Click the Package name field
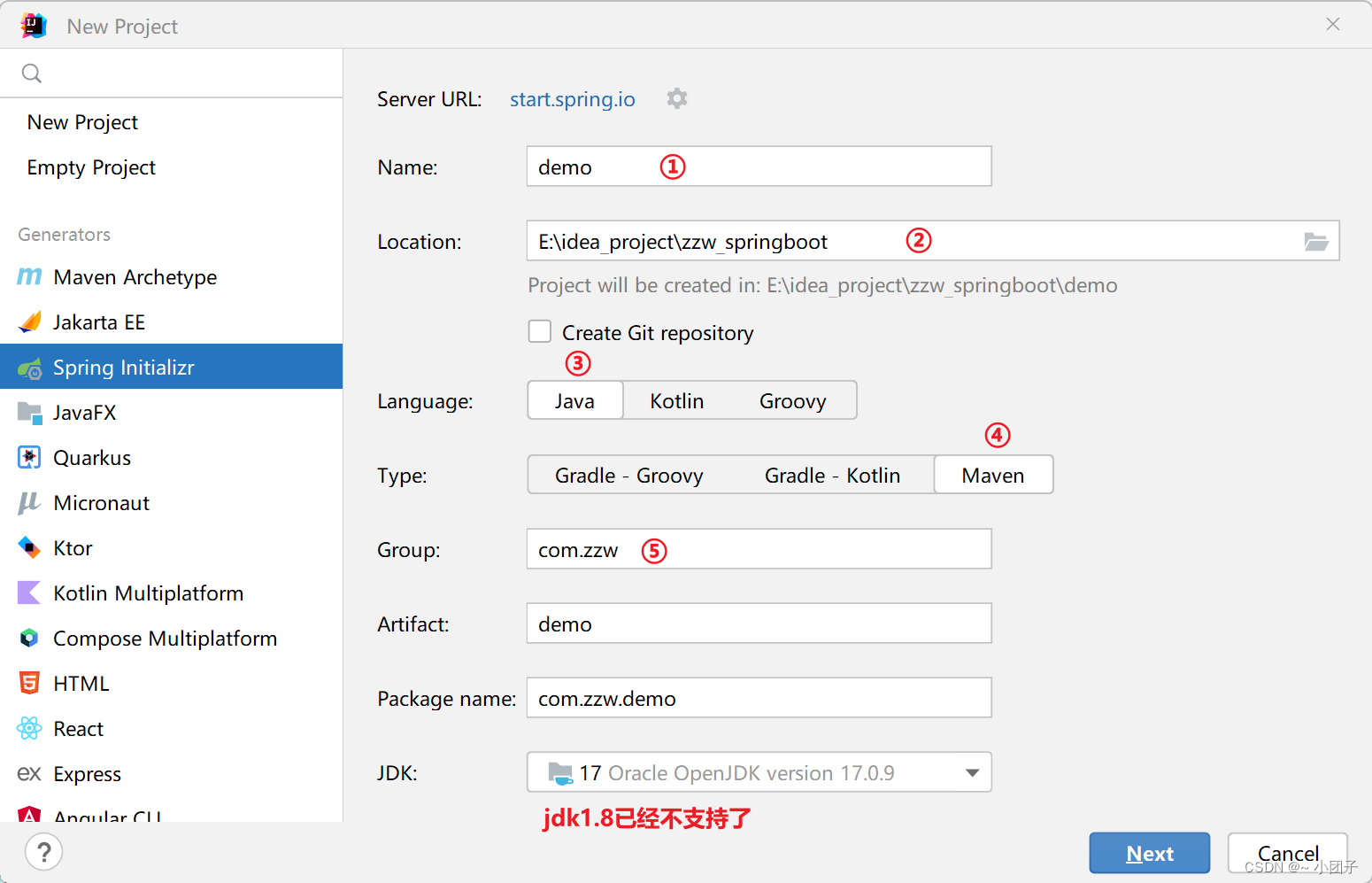Viewport: 1372px width, 883px height. tap(759, 698)
